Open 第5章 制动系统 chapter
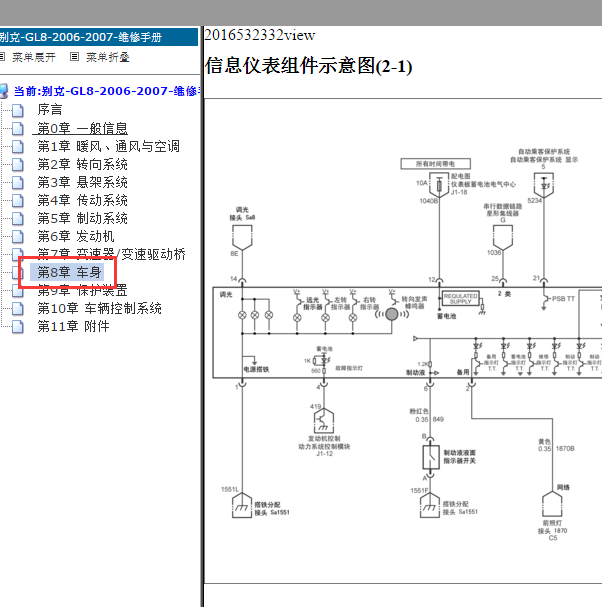Viewport: 602px width, 607px height. [x=82, y=218]
